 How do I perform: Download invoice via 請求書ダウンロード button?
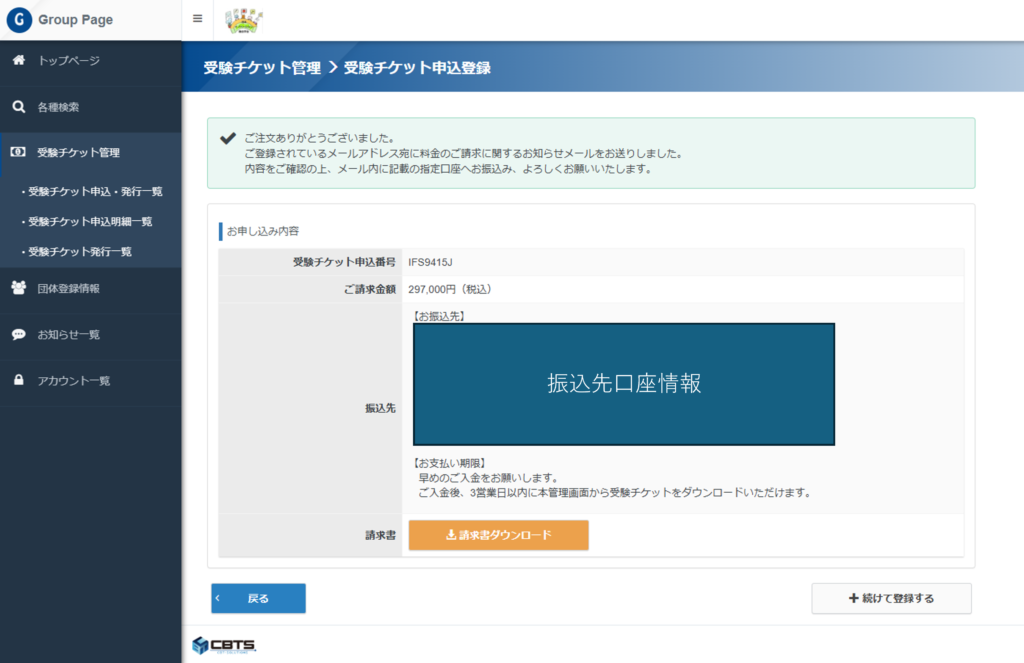point(498,535)
